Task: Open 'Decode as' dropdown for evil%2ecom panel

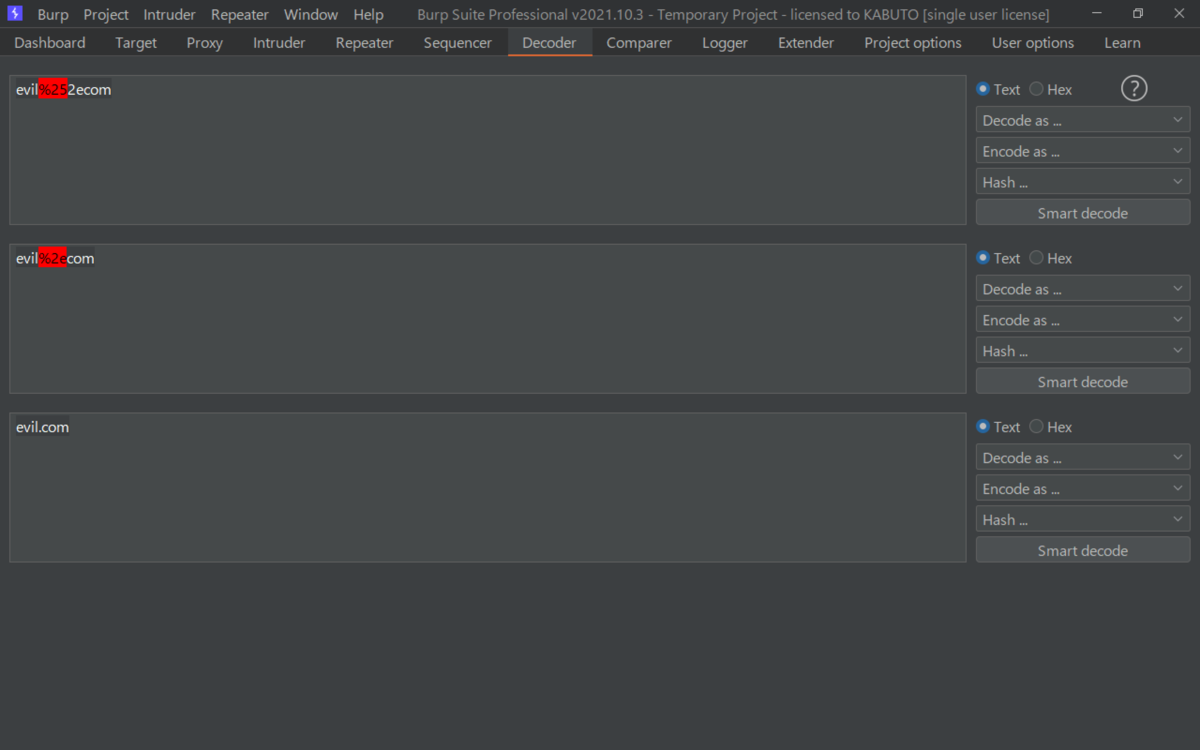Action: 1083,289
